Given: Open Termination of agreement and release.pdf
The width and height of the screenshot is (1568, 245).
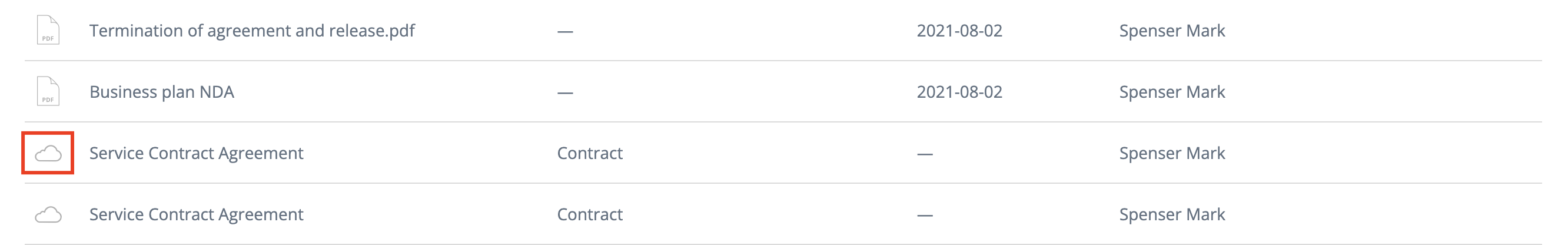Looking at the screenshot, I should (x=252, y=31).
